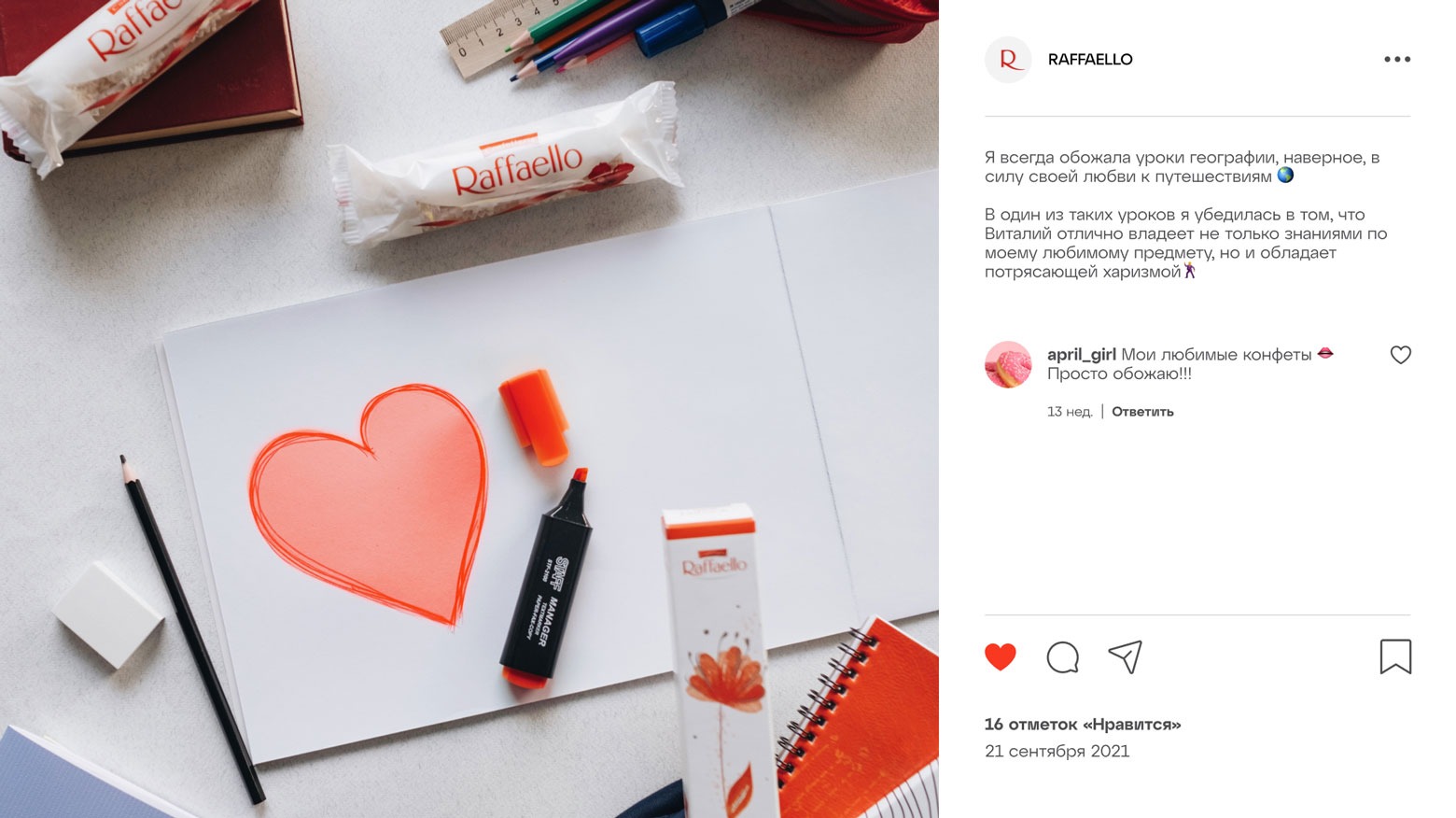Click the globe emoji in caption
Image resolution: width=1456 pixels, height=818 pixels.
[x=1285, y=176]
